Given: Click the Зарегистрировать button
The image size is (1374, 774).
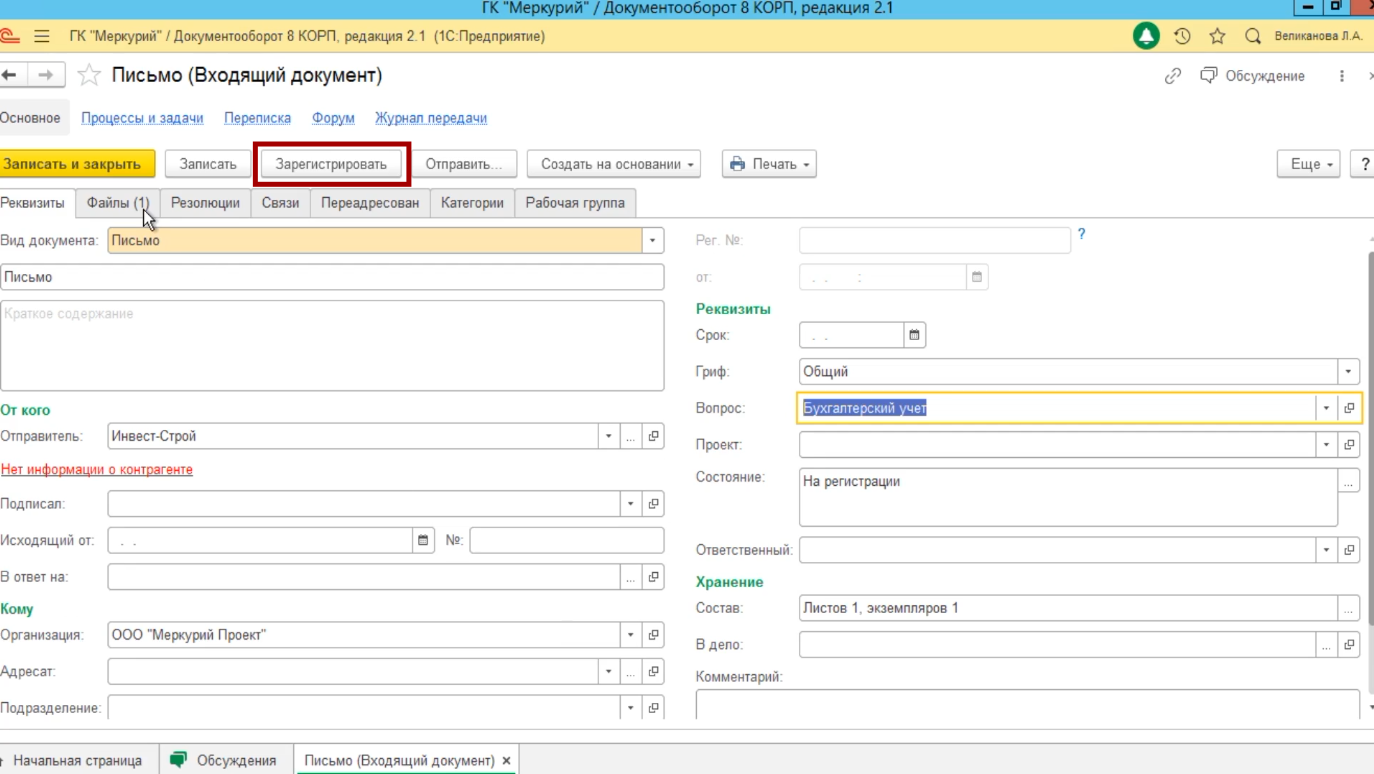Looking at the screenshot, I should click(x=331, y=164).
